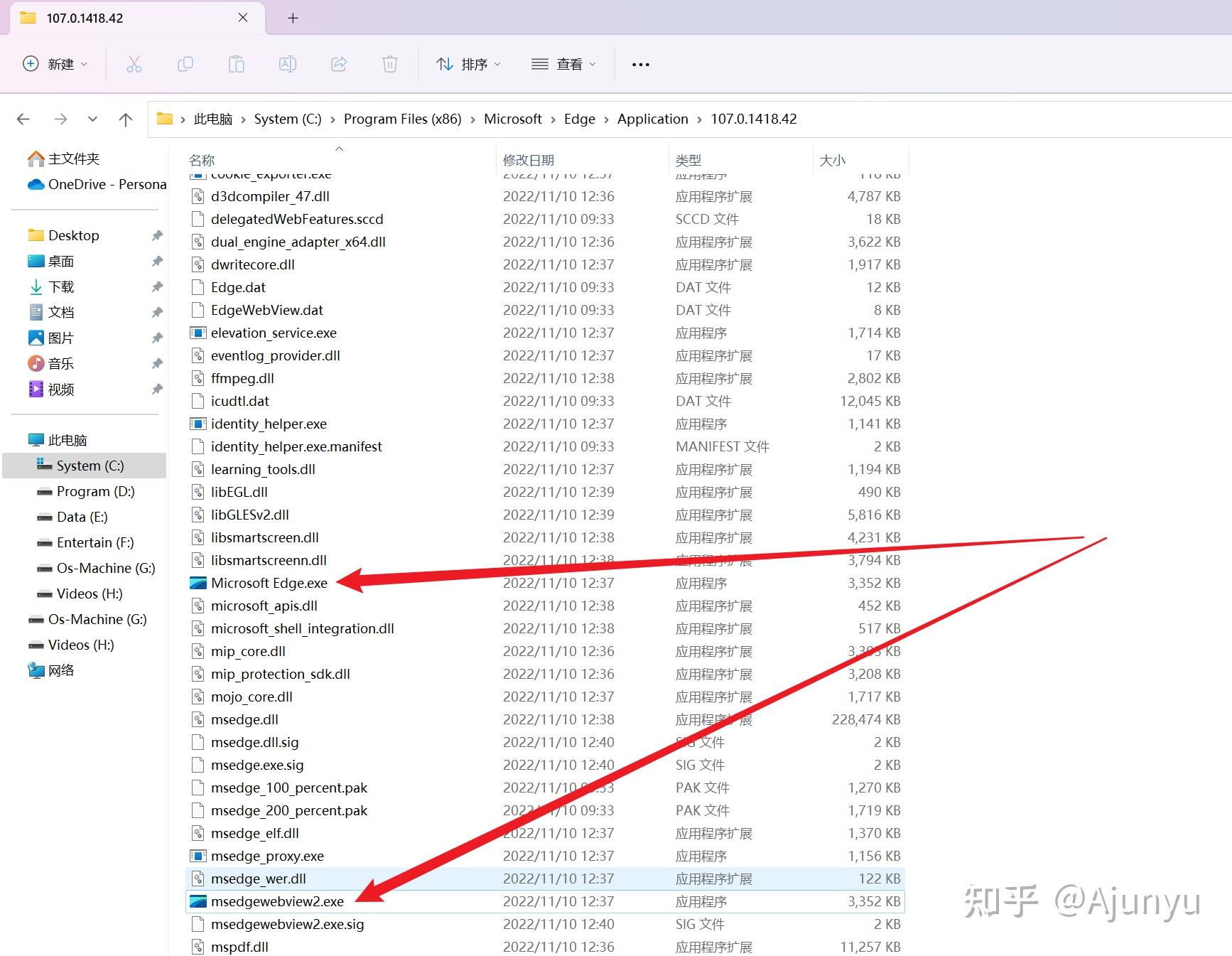Viewport: 1232px width, 956px height.
Task: Open 视频 videos in the sidebar
Action: [x=50, y=389]
